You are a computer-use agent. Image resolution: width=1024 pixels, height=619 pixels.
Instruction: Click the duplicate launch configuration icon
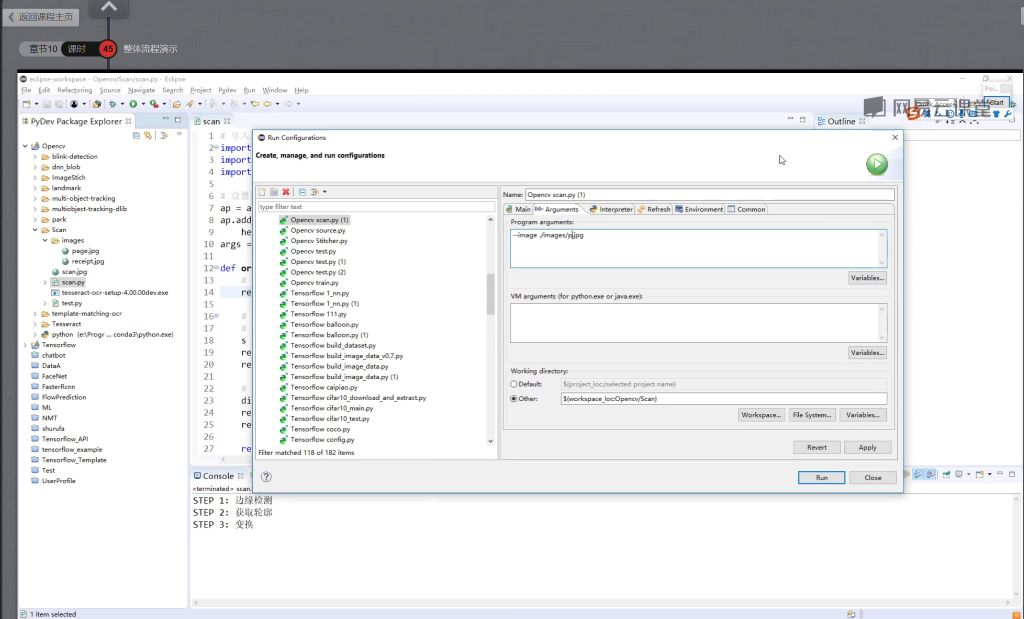(274, 192)
